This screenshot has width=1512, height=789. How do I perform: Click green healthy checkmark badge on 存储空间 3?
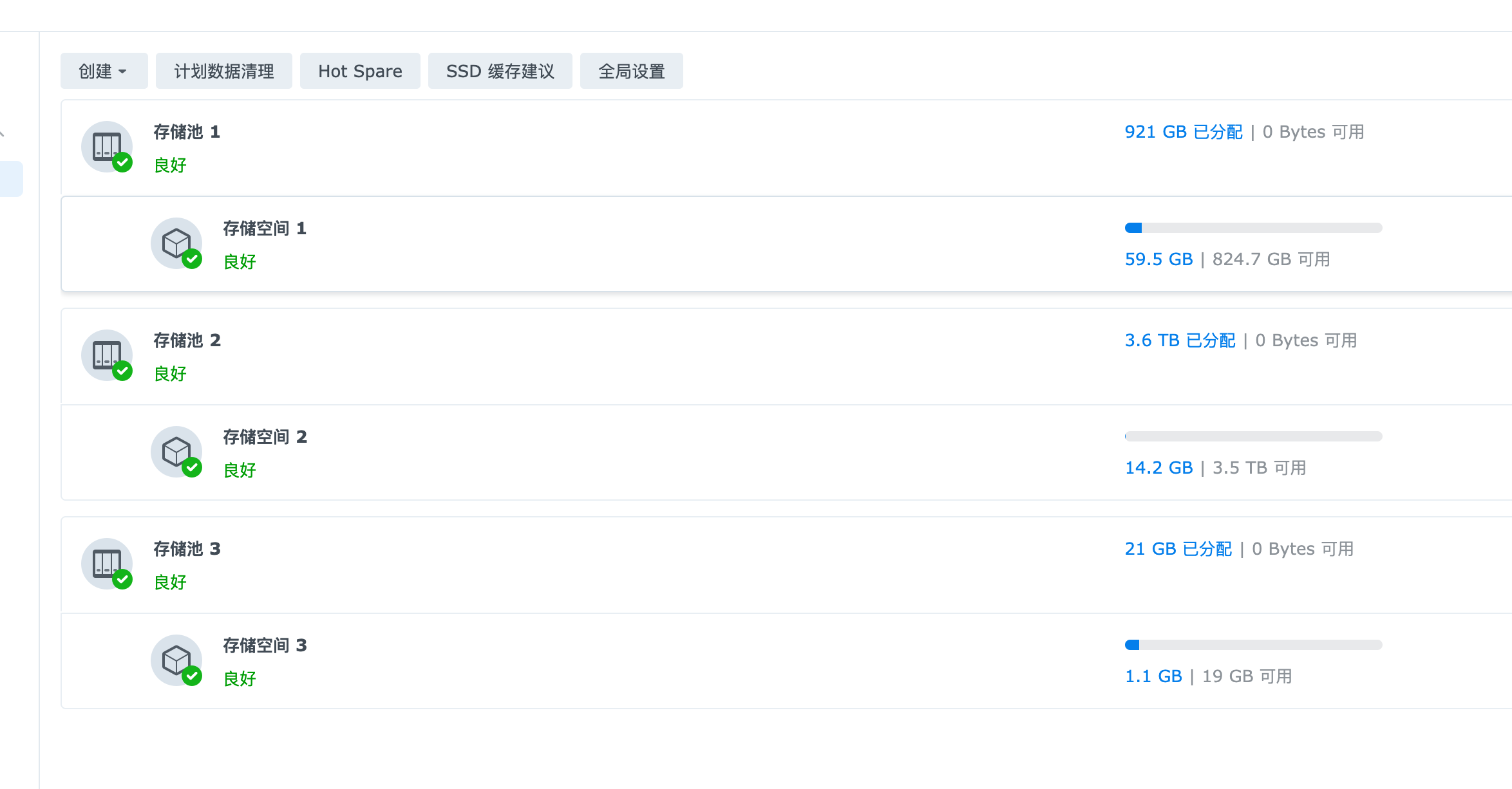click(x=192, y=676)
